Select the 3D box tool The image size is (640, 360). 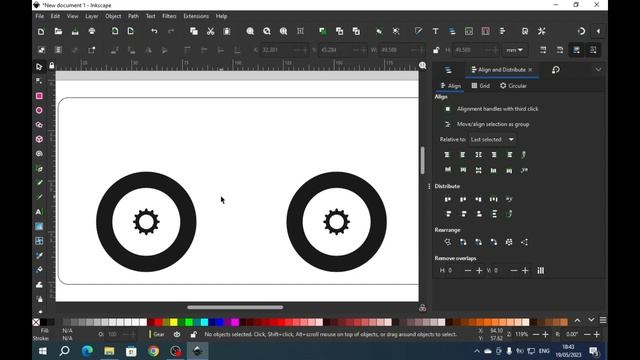[39, 139]
